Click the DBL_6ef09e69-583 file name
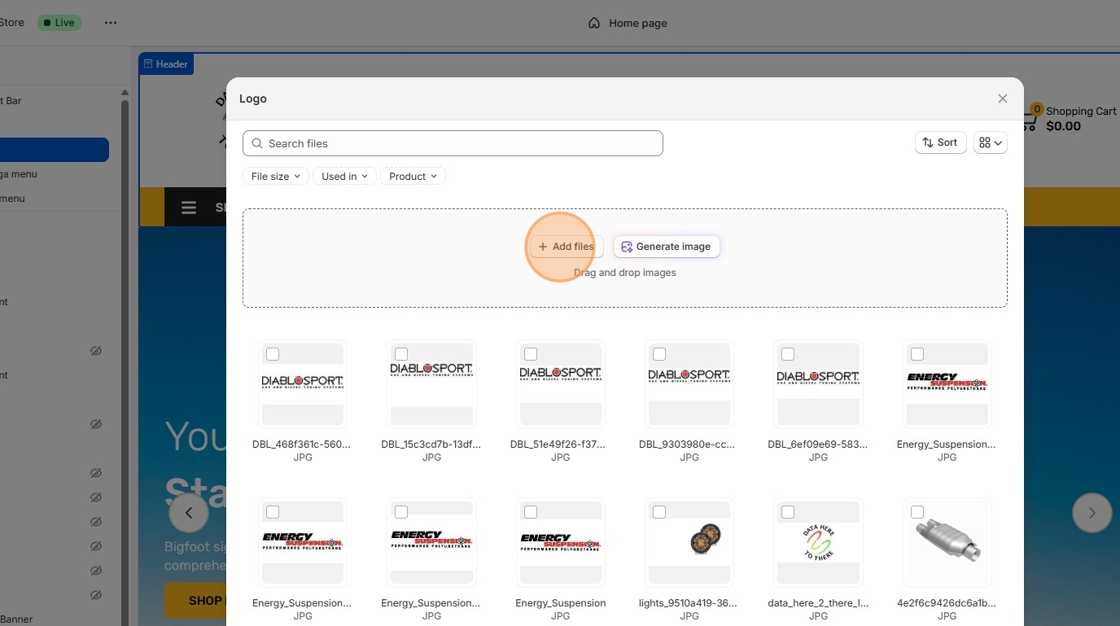Viewport: 1120px width, 626px height. coord(818,444)
